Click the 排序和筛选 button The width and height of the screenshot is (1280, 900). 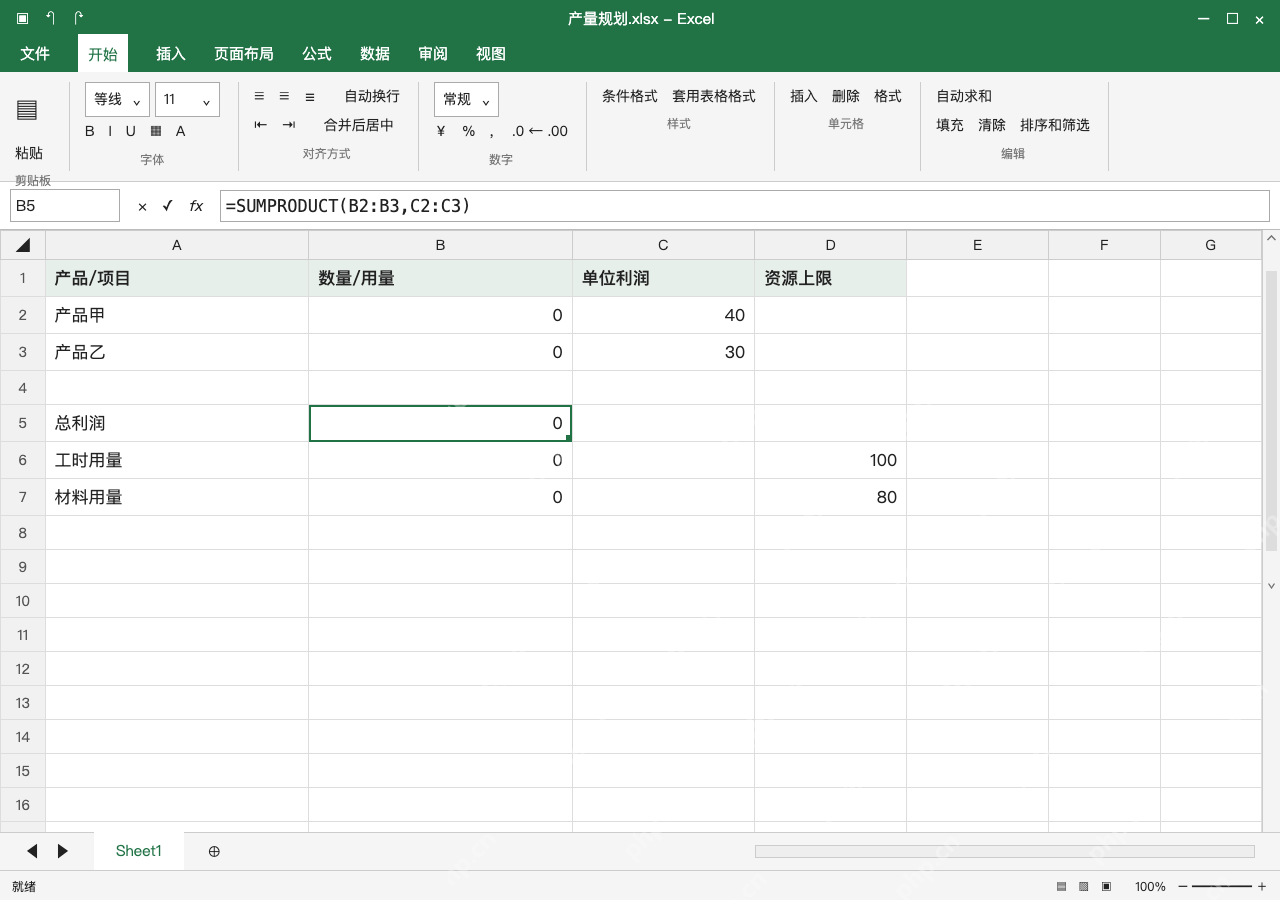pos(1055,125)
